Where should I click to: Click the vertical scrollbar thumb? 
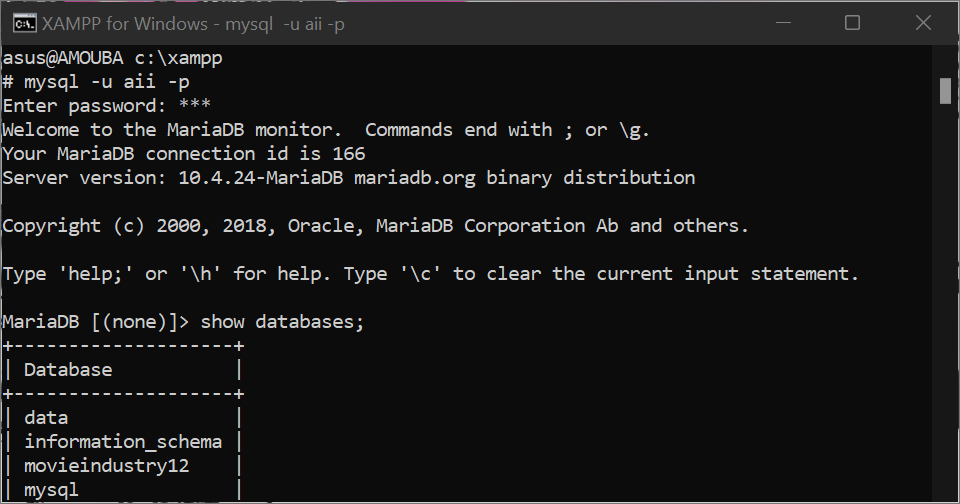click(945, 90)
